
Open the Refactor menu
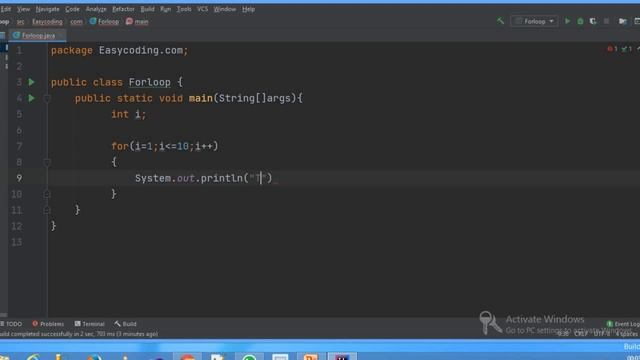[123, 9]
